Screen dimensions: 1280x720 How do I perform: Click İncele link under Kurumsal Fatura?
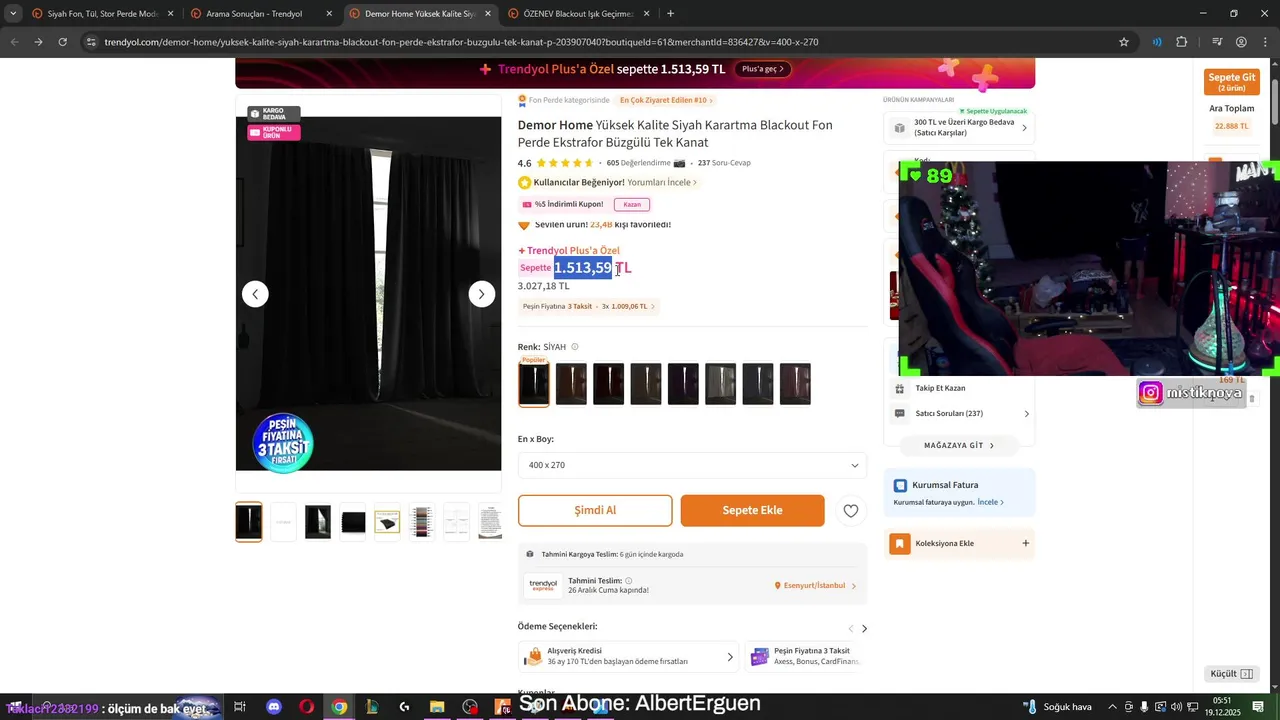(x=990, y=502)
